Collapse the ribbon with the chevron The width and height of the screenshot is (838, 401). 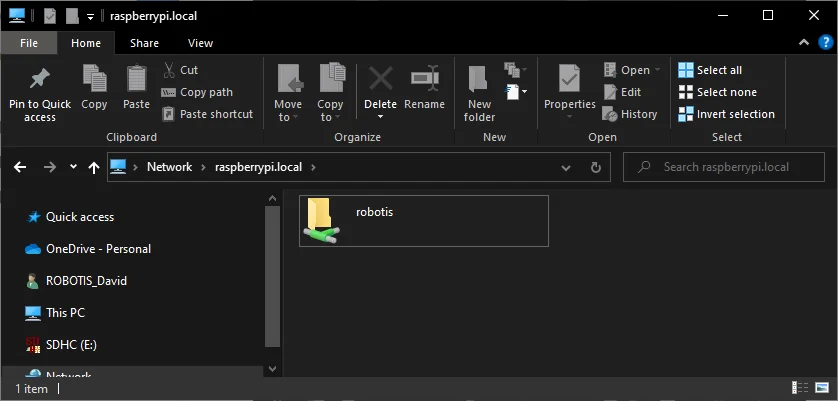point(804,42)
